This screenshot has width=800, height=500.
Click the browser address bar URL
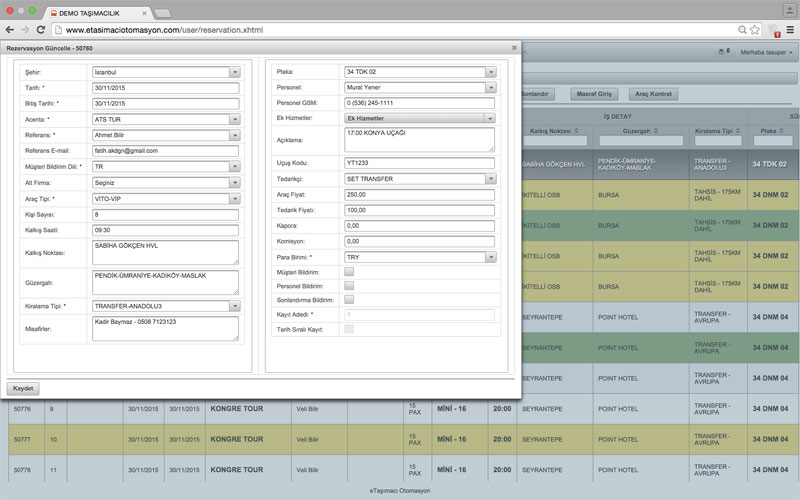[x=164, y=30]
